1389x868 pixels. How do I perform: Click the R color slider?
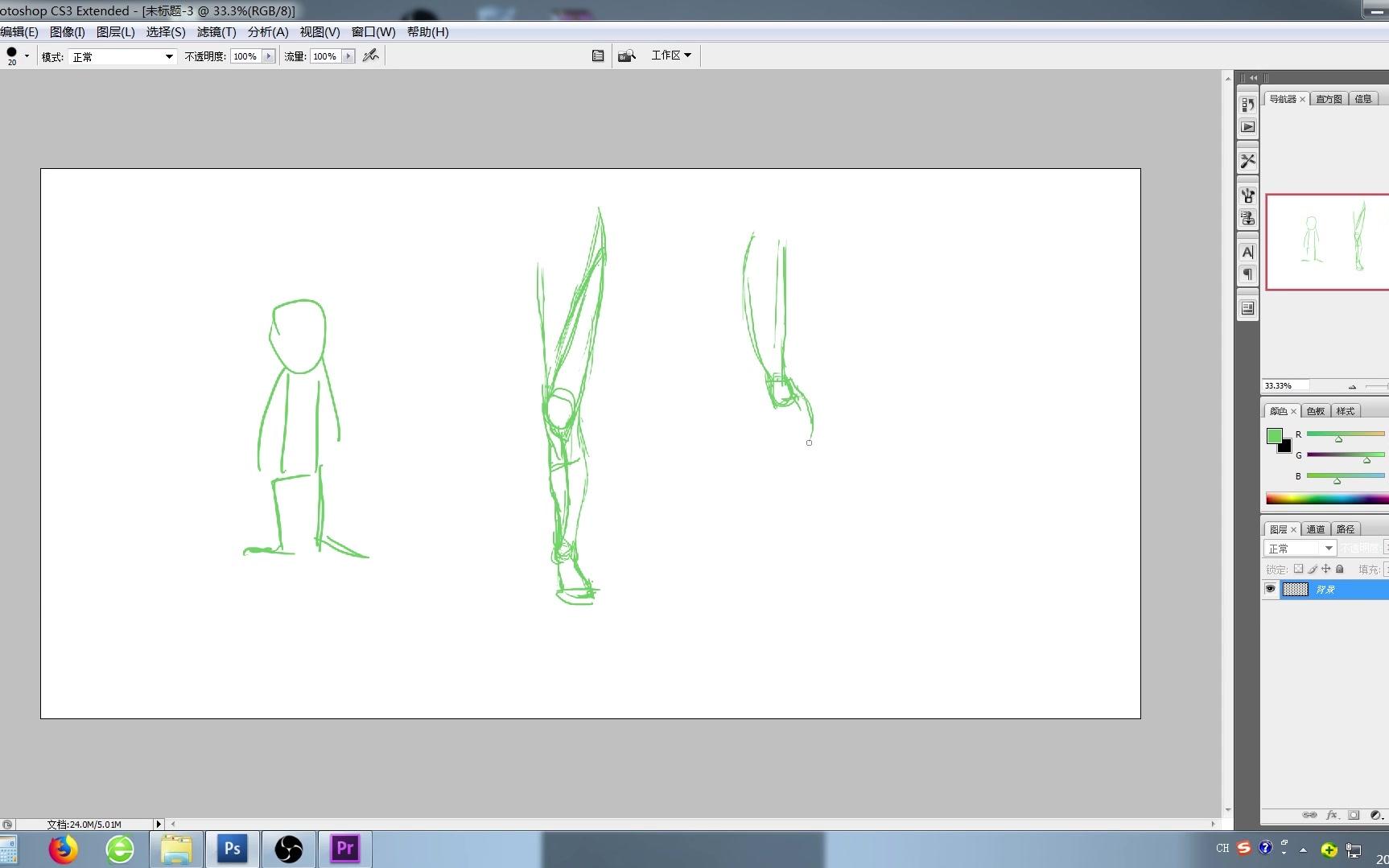pyautogui.click(x=1346, y=434)
